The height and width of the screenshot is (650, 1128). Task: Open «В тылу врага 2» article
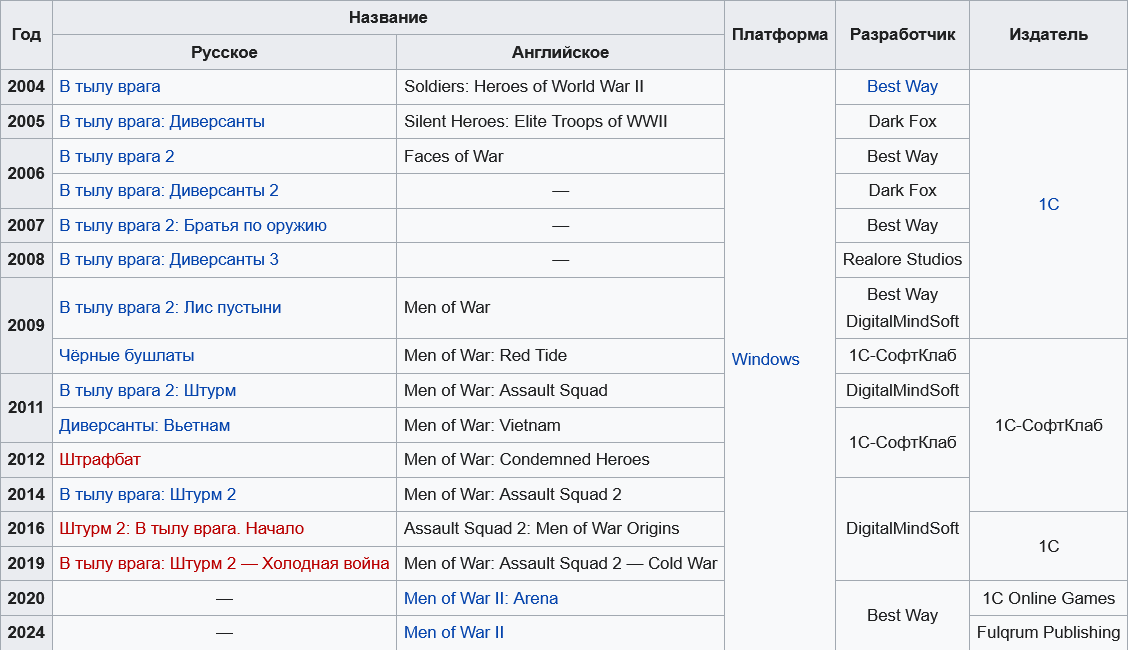[x=117, y=157]
